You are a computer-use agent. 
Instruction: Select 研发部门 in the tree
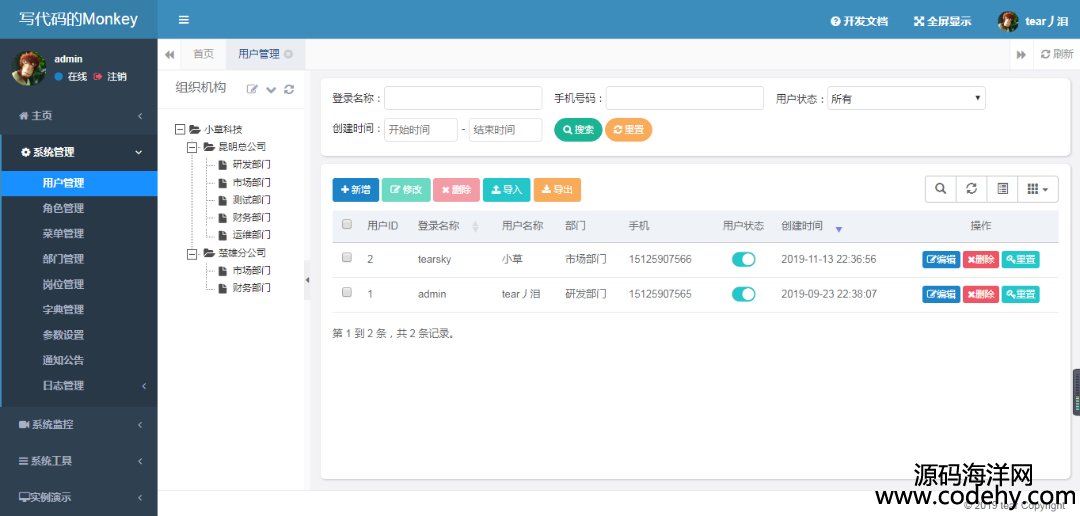251,165
